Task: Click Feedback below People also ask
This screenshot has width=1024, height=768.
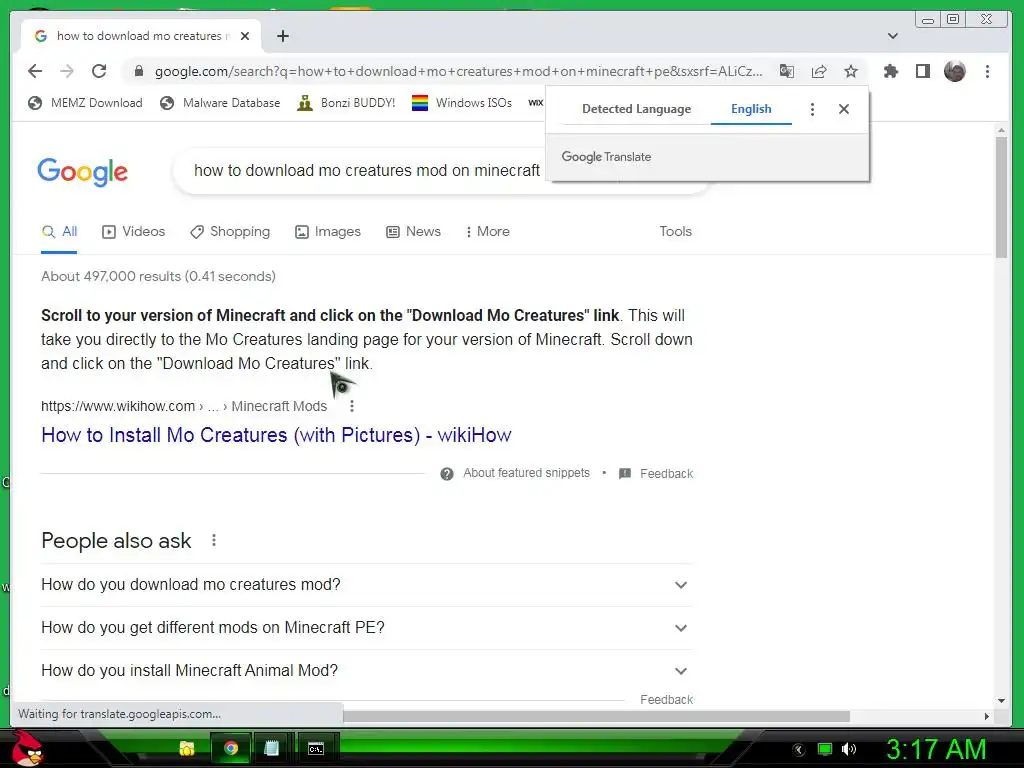Action: 666,699
